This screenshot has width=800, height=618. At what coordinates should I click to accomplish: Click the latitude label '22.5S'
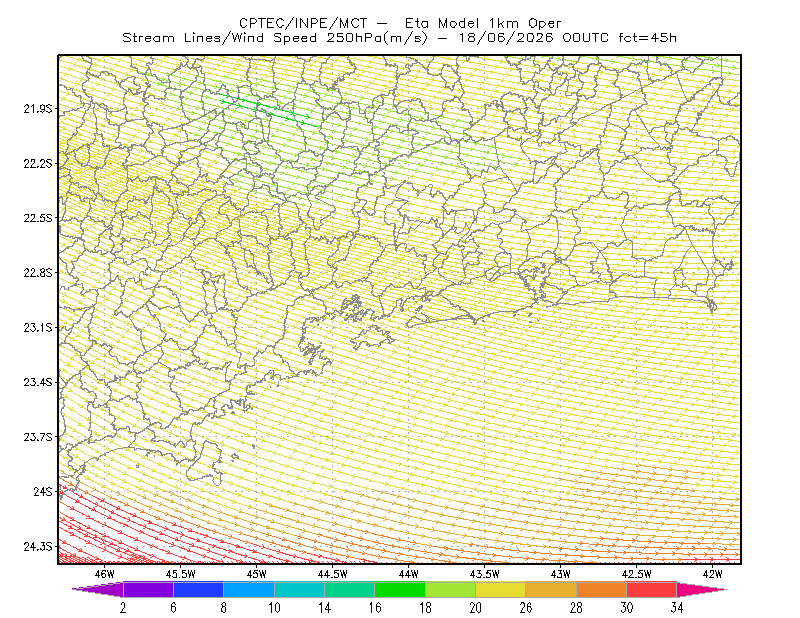[37, 218]
